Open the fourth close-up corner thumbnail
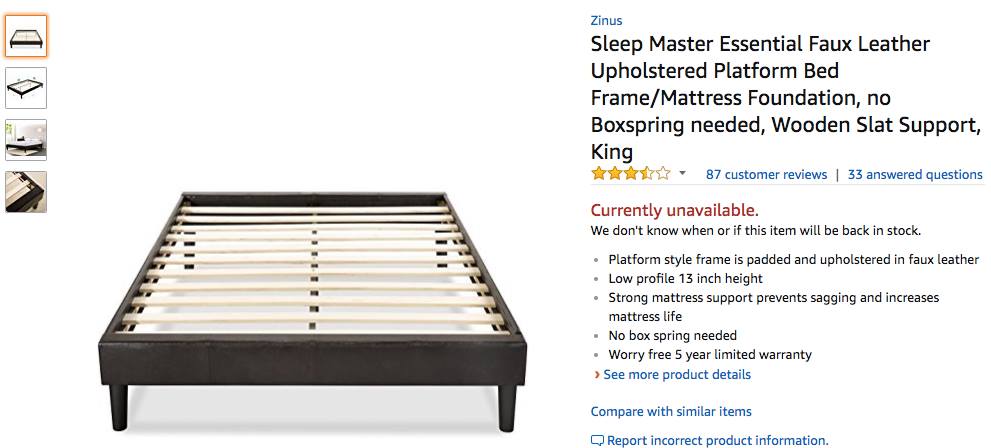 click(26, 192)
